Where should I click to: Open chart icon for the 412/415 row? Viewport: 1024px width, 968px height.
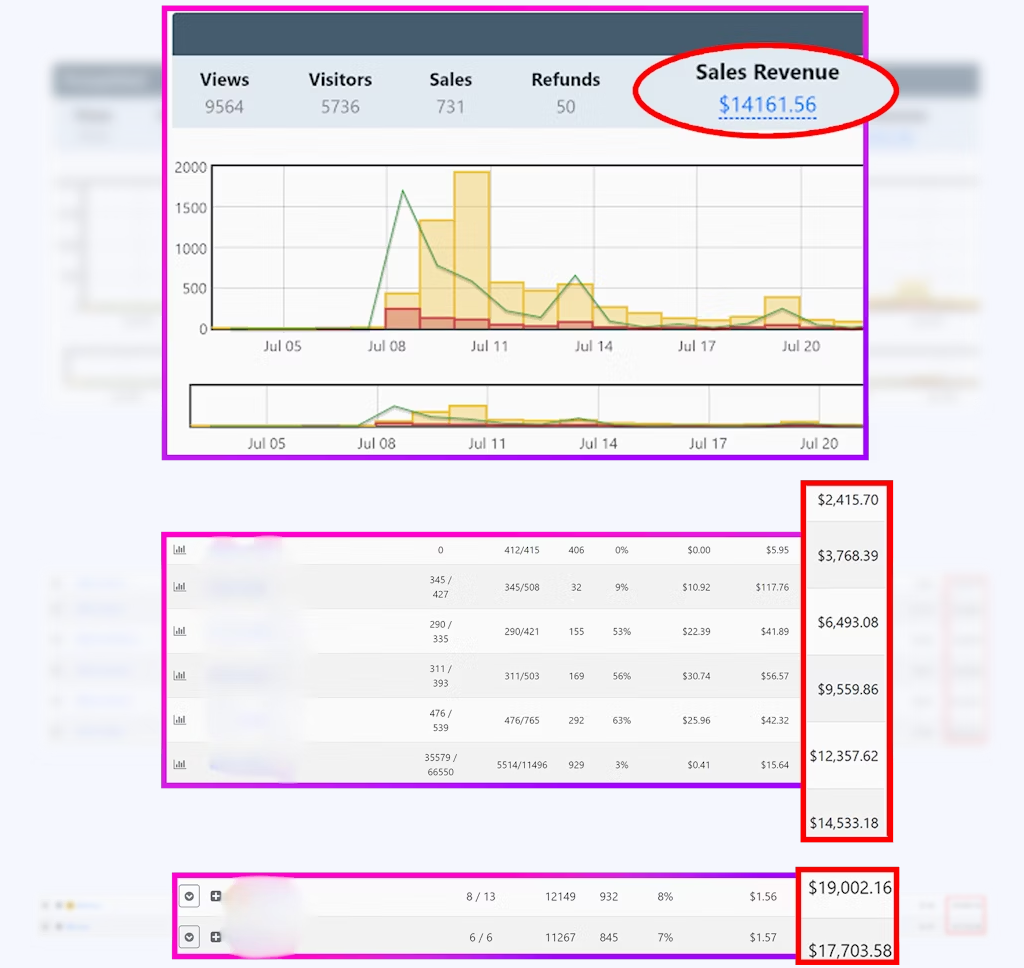click(180, 549)
